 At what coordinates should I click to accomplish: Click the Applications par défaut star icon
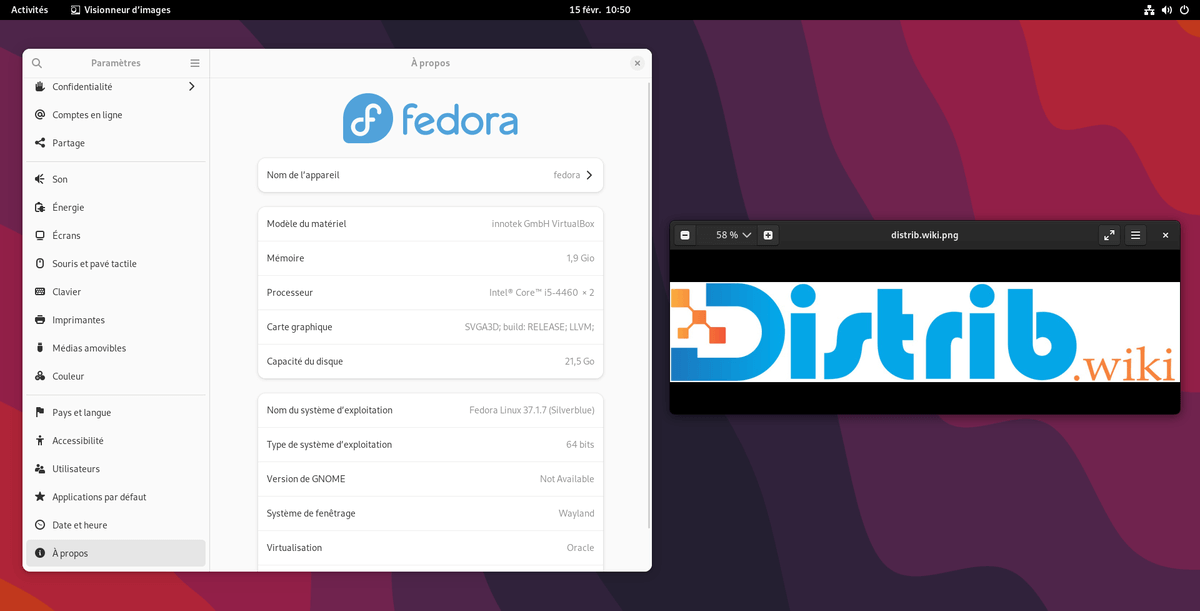pyautogui.click(x=40, y=497)
